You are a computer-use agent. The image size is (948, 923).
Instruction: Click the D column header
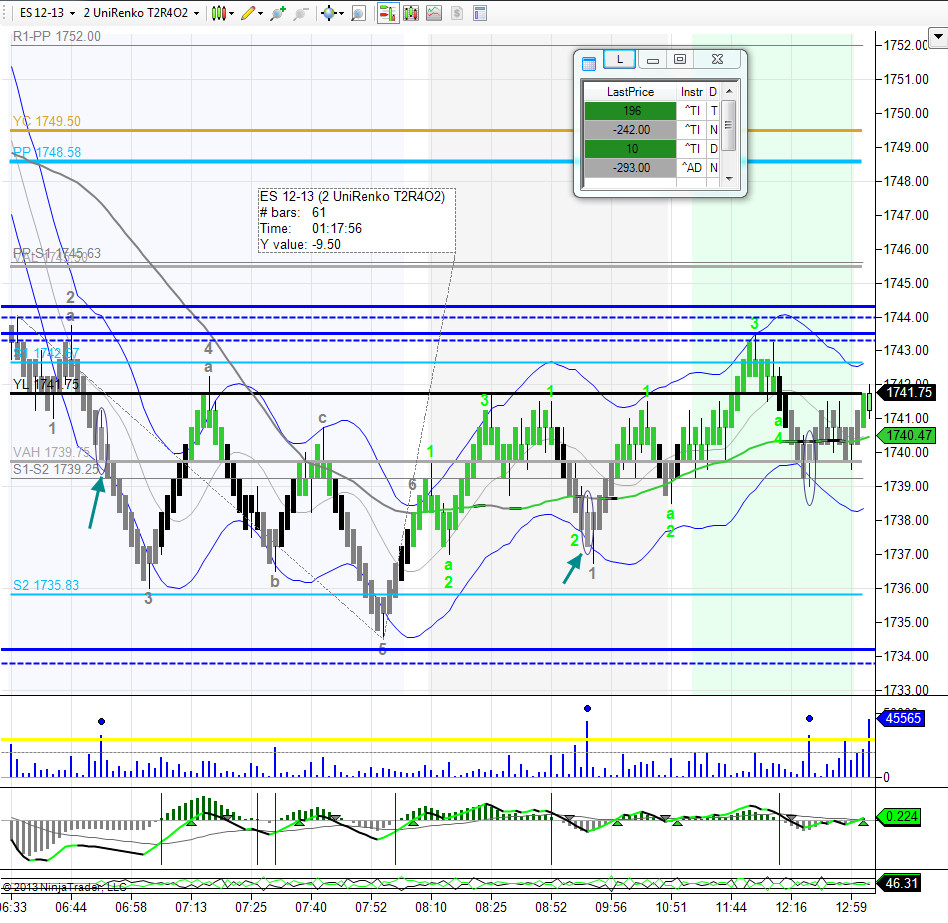(713, 92)
